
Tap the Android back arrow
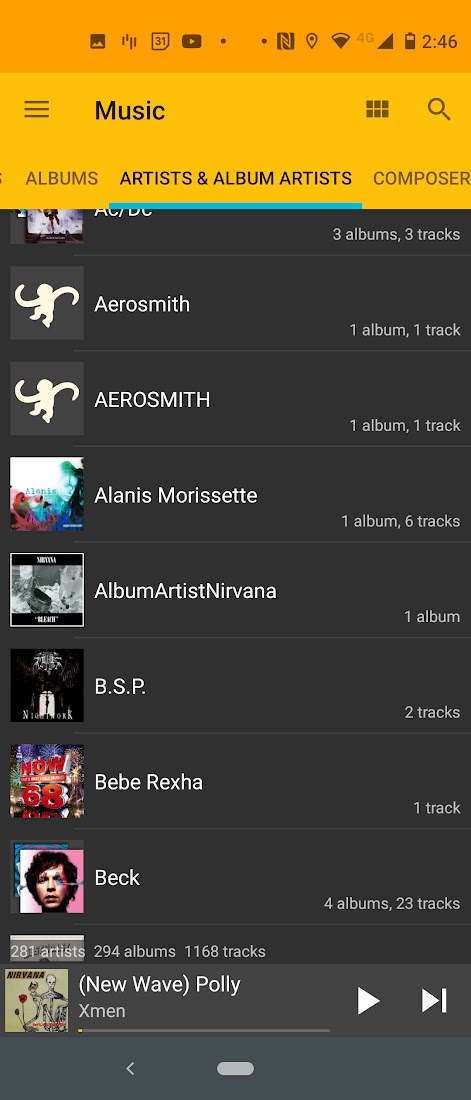[x=129, y=1068]
